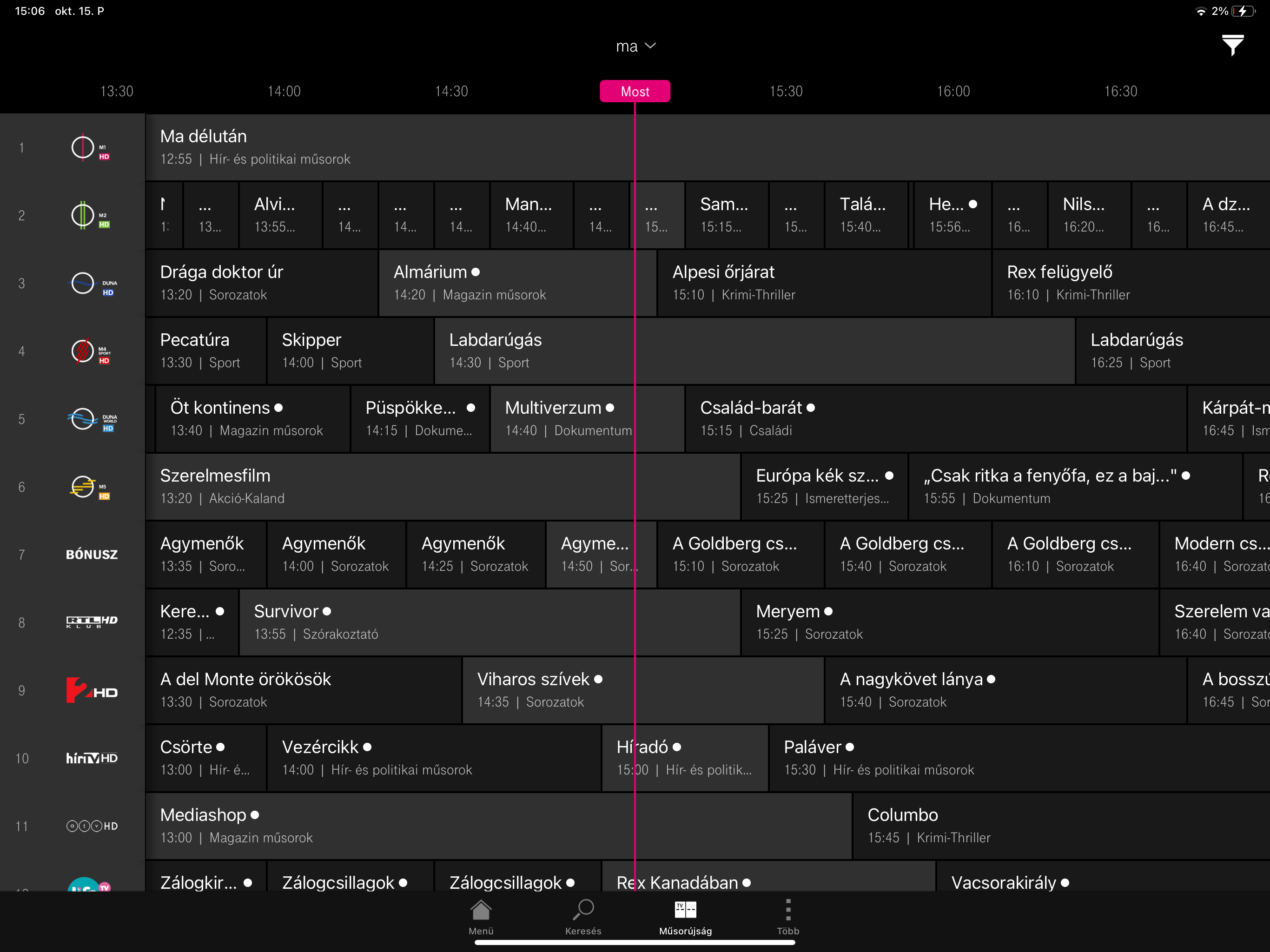1270x952 pixels.
Task: Expand the 'ma' day dropdown
Action: point(635,46)
